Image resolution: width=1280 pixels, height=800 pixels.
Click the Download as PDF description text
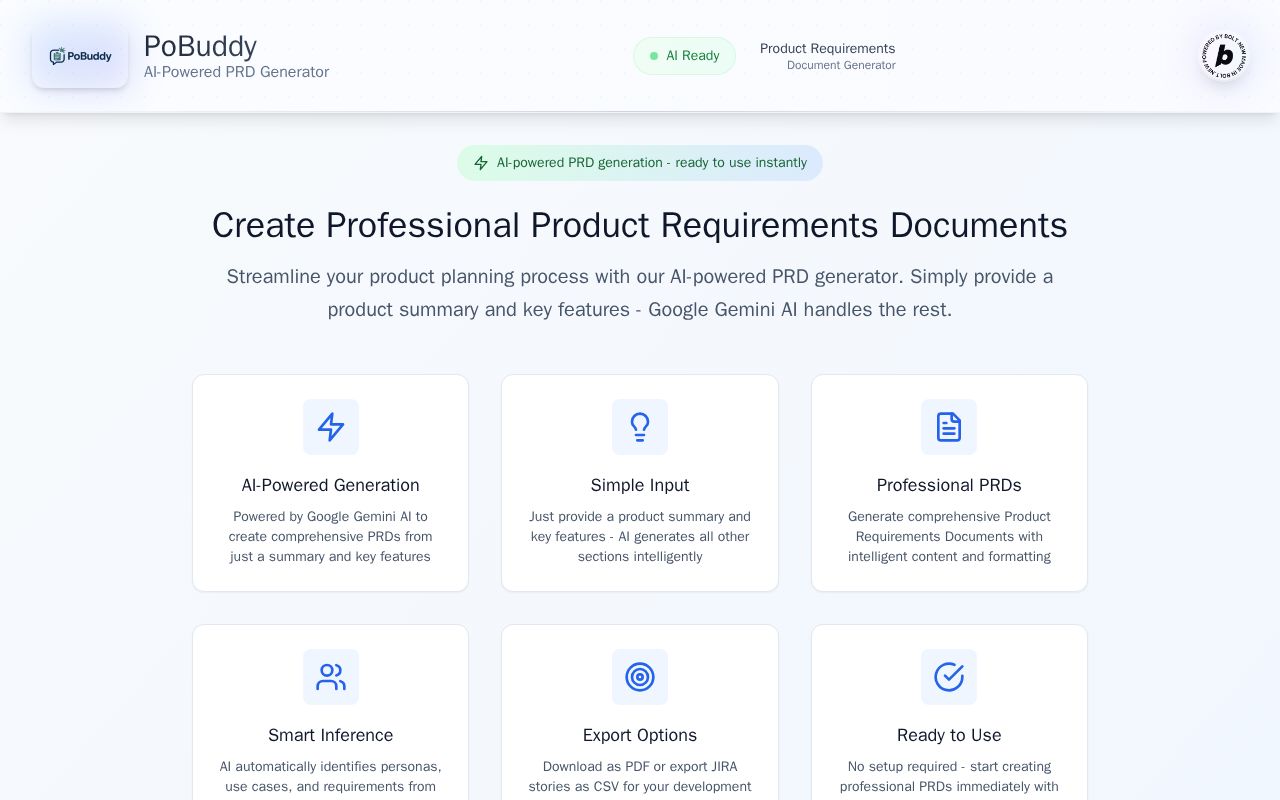point(640,777)
